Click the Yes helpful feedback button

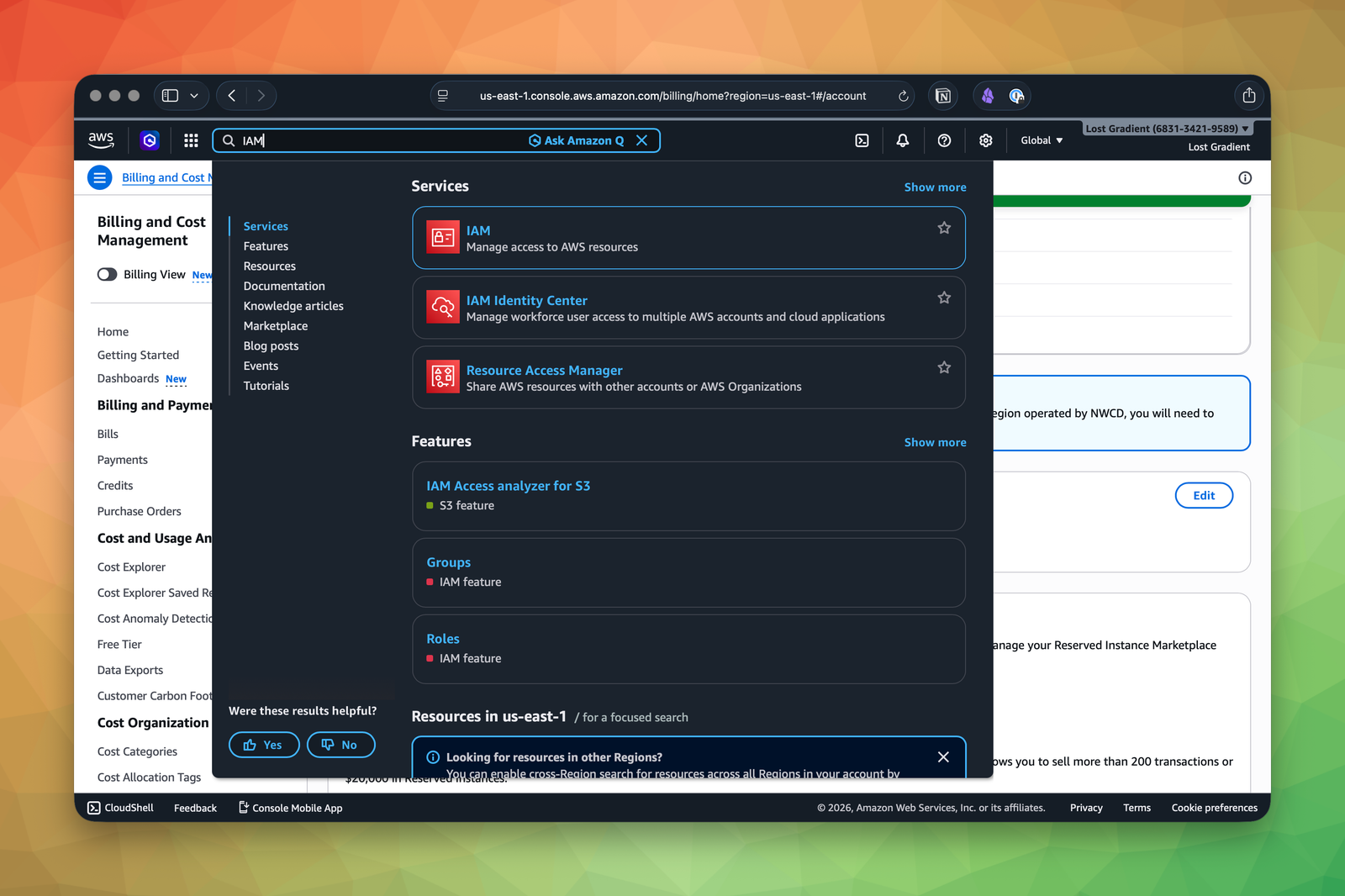pyautogui.click(x=264, y=745)
